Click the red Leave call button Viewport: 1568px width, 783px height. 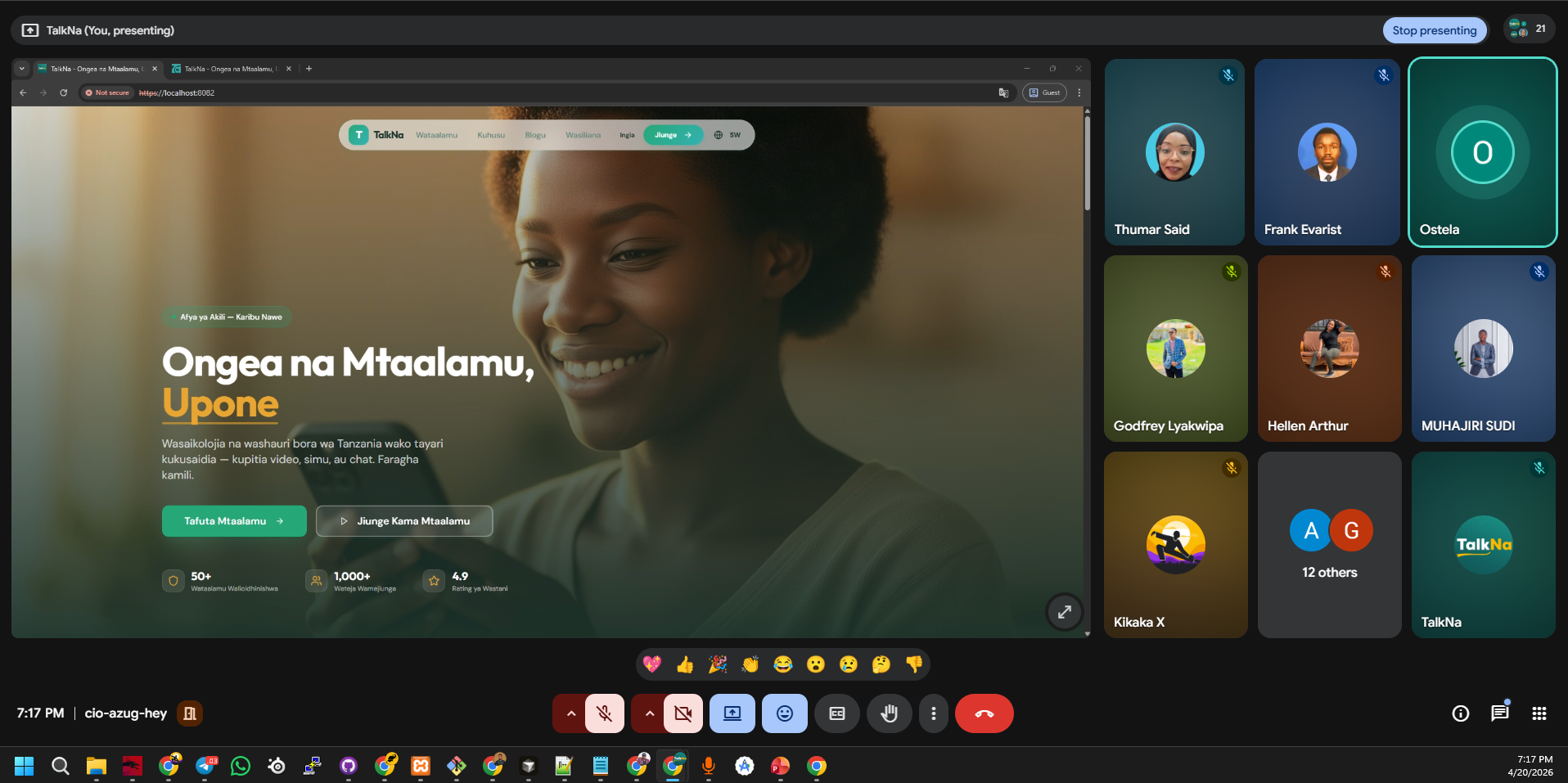coord(984,713)
